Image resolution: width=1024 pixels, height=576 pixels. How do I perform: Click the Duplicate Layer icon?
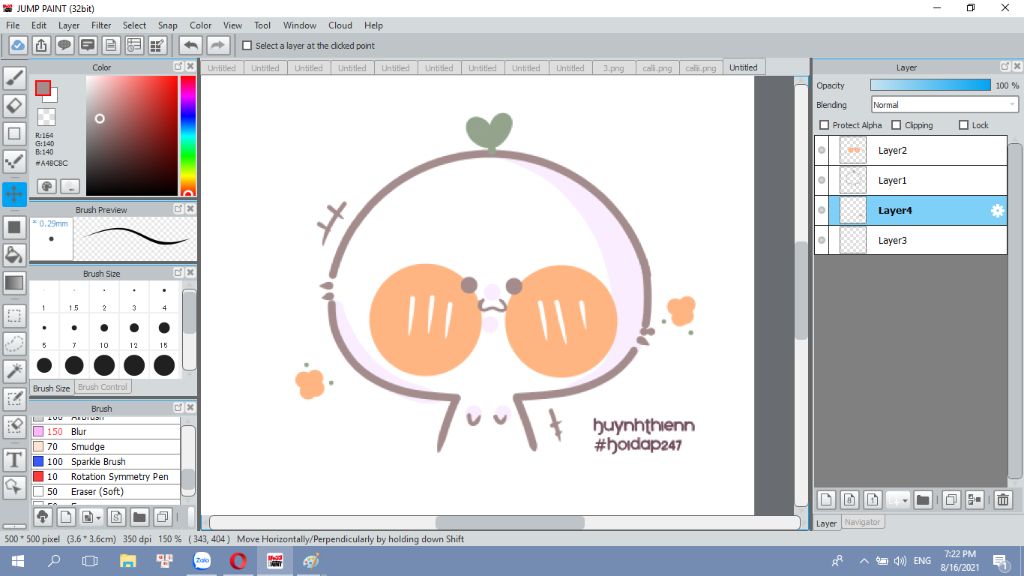pos(951,500)
